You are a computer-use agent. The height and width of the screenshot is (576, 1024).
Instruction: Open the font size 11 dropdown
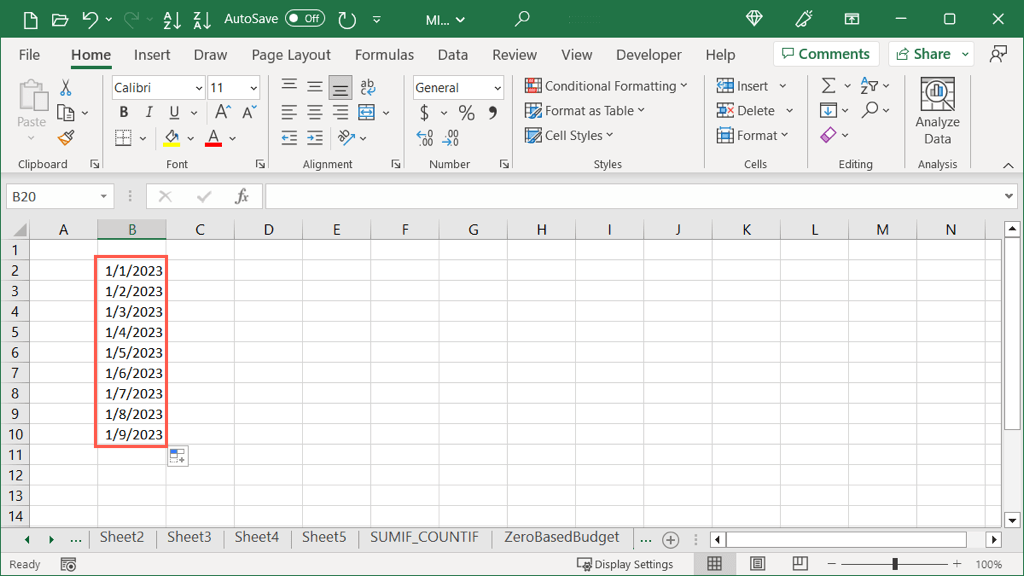[x=253, y=88]
